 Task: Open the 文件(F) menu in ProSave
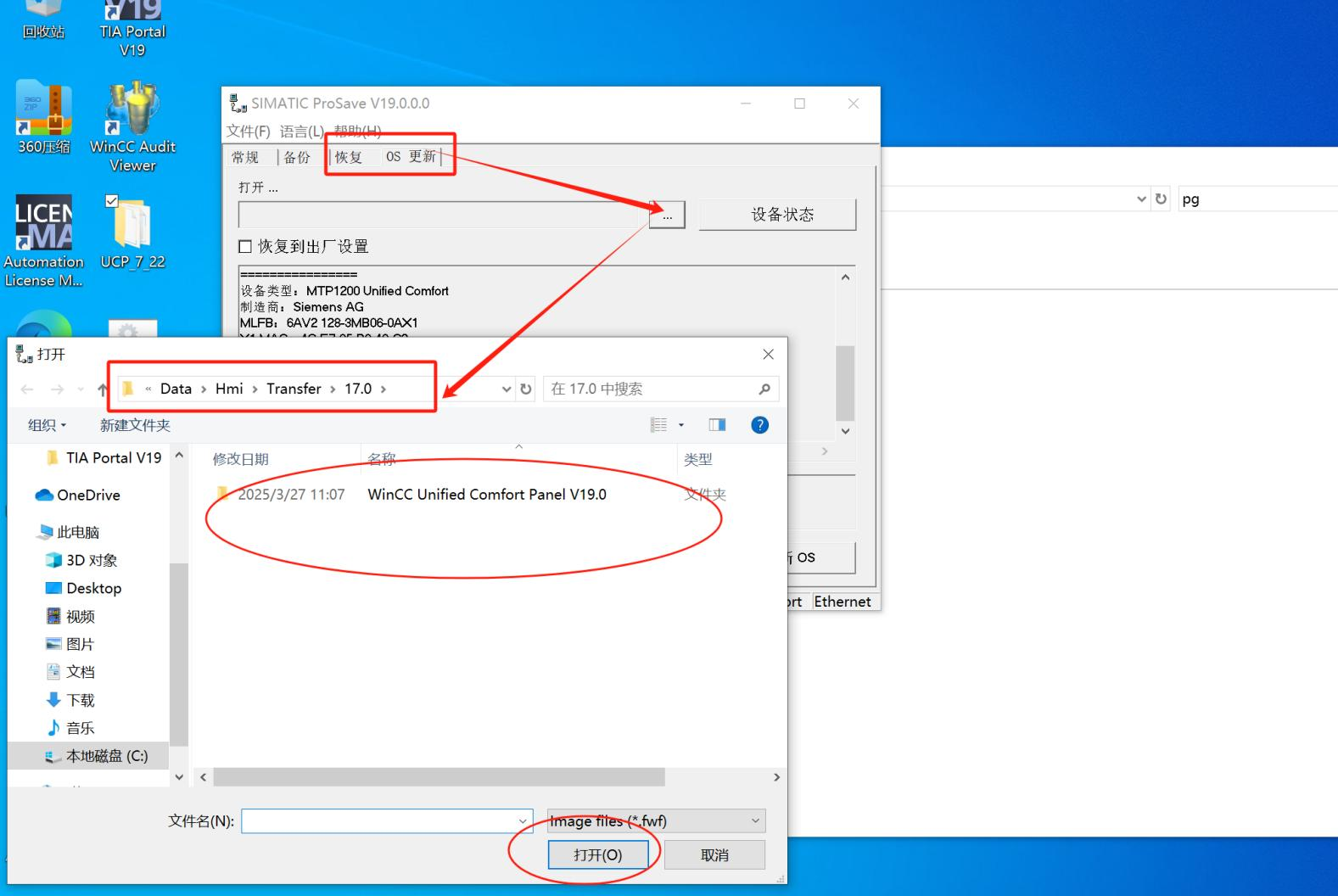click(x=248, y=131)
